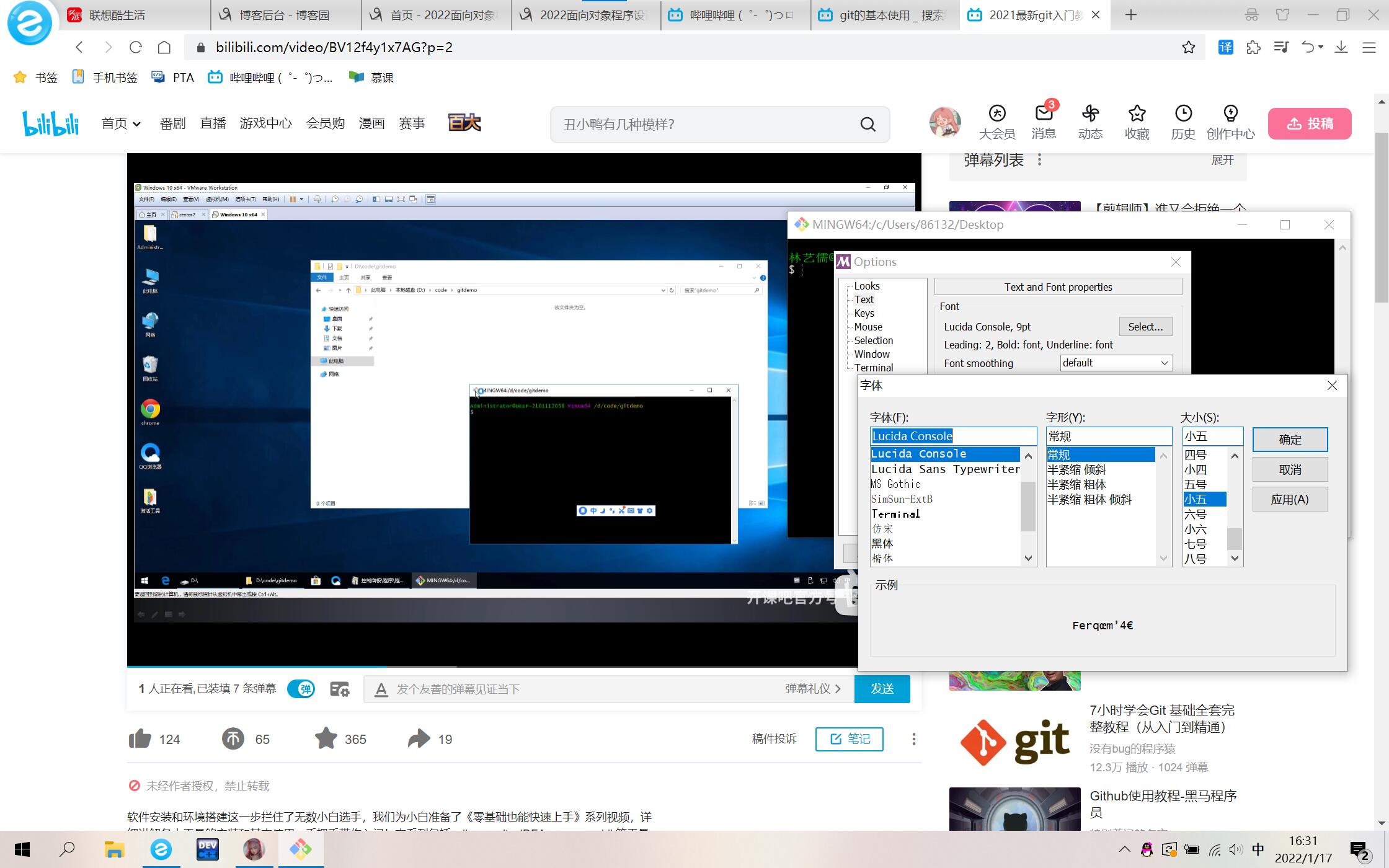Choose 六号 in the size list
The width and height of the screenshot is (1389, 868).
[x=1195, y=514]
